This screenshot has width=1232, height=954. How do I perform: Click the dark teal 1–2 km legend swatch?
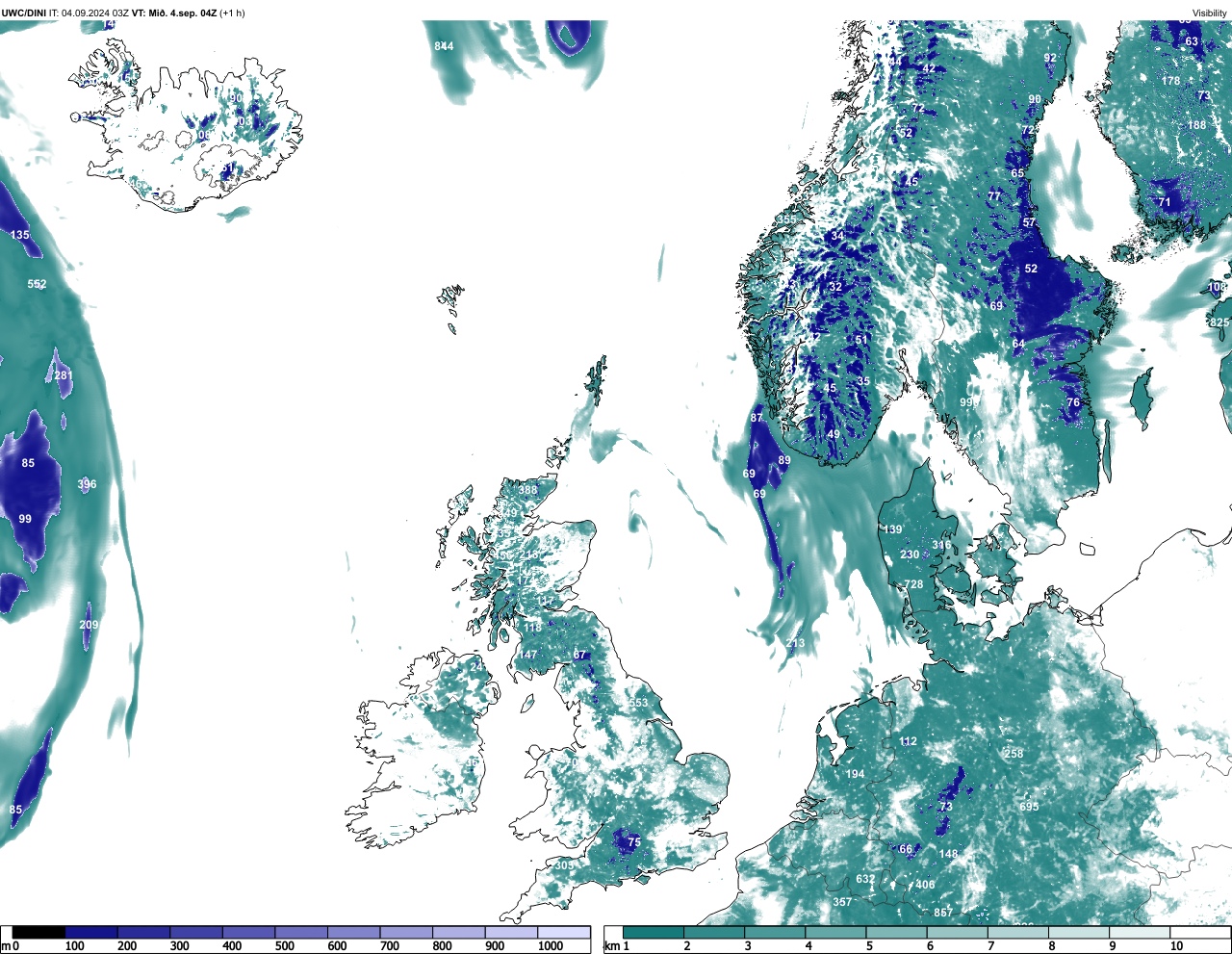[x=654, y=932]
